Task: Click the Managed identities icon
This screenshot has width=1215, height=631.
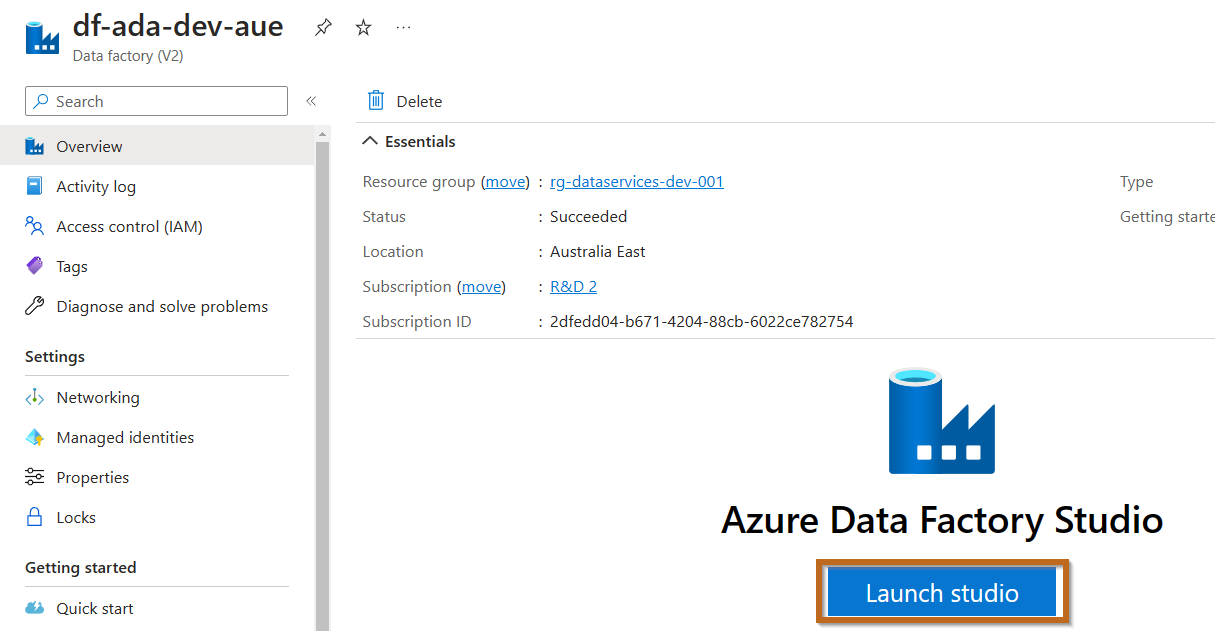Action: [x=35, y=437]
